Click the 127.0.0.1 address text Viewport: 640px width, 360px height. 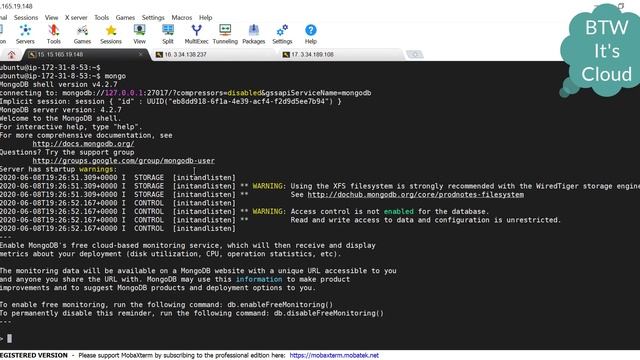[x=124, y=93]
